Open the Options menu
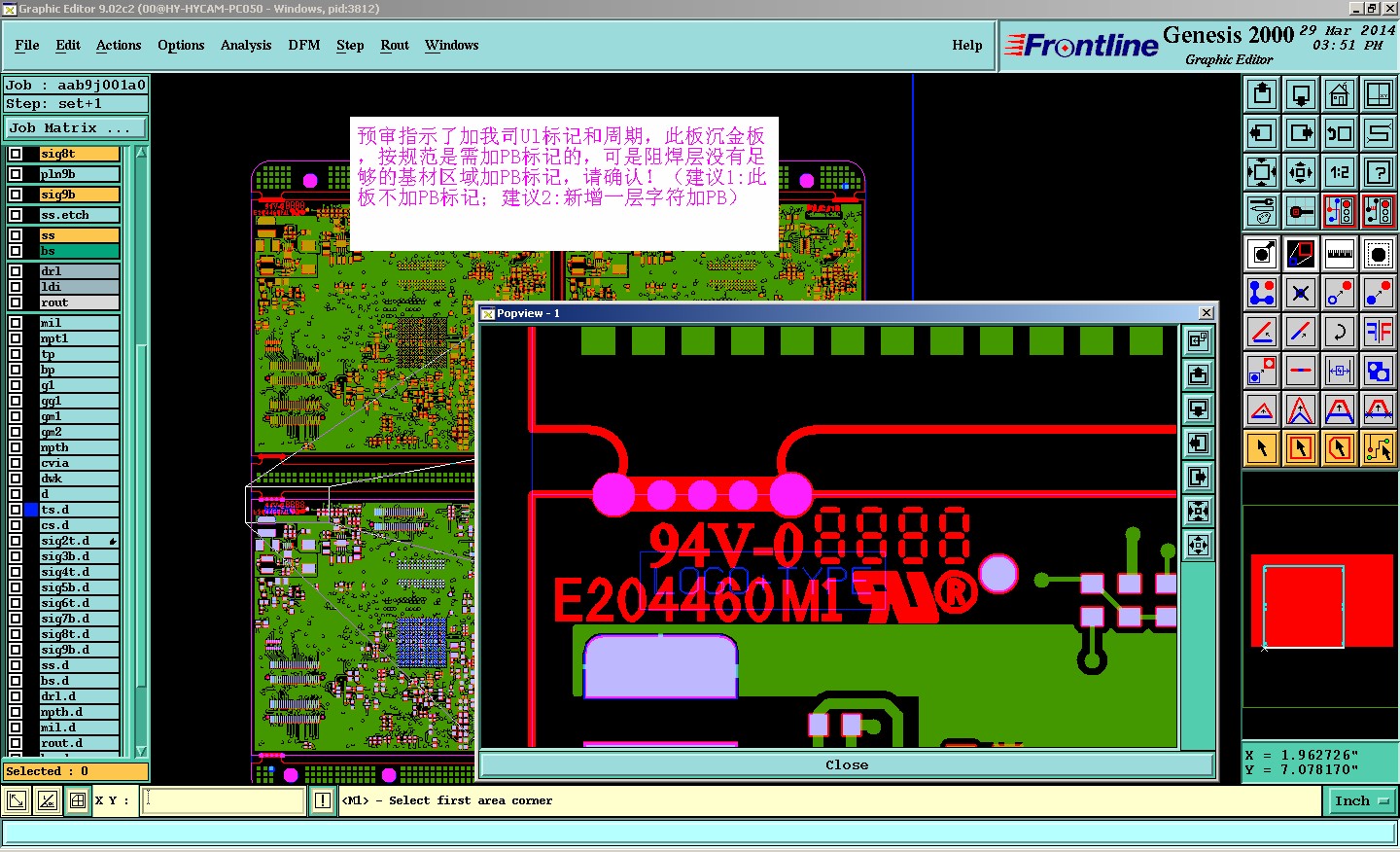Viewport: 1400px width, 852px height. (181, 45)
